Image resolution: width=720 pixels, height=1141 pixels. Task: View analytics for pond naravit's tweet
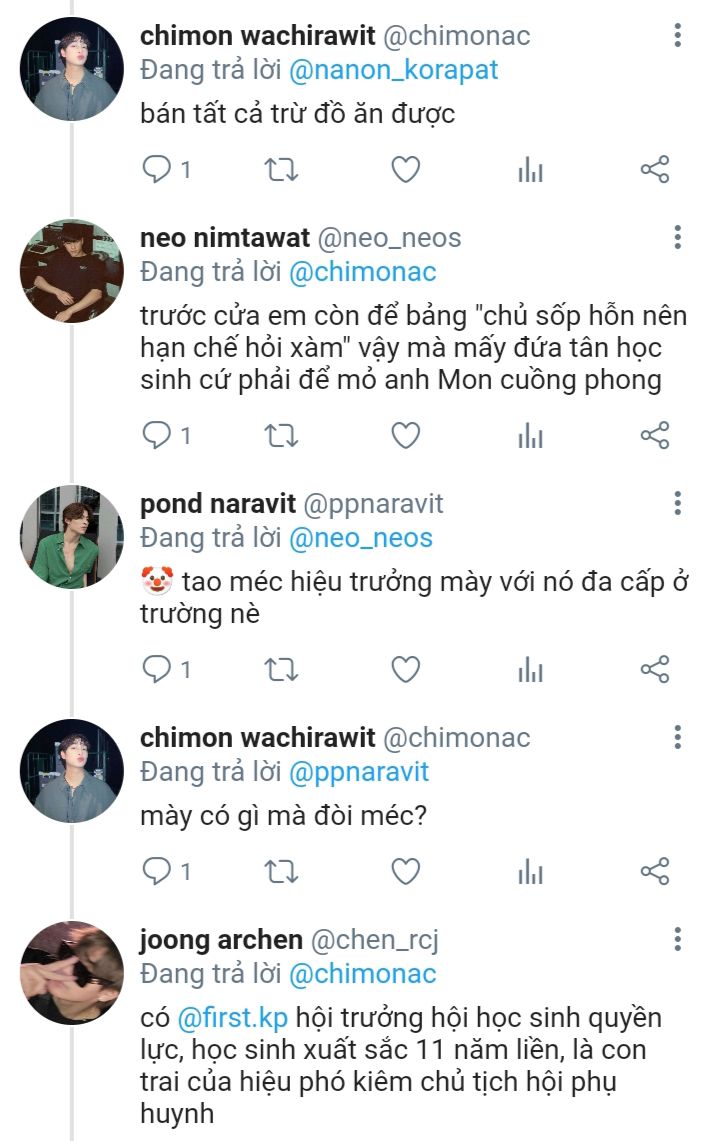(x=530, y=670)
